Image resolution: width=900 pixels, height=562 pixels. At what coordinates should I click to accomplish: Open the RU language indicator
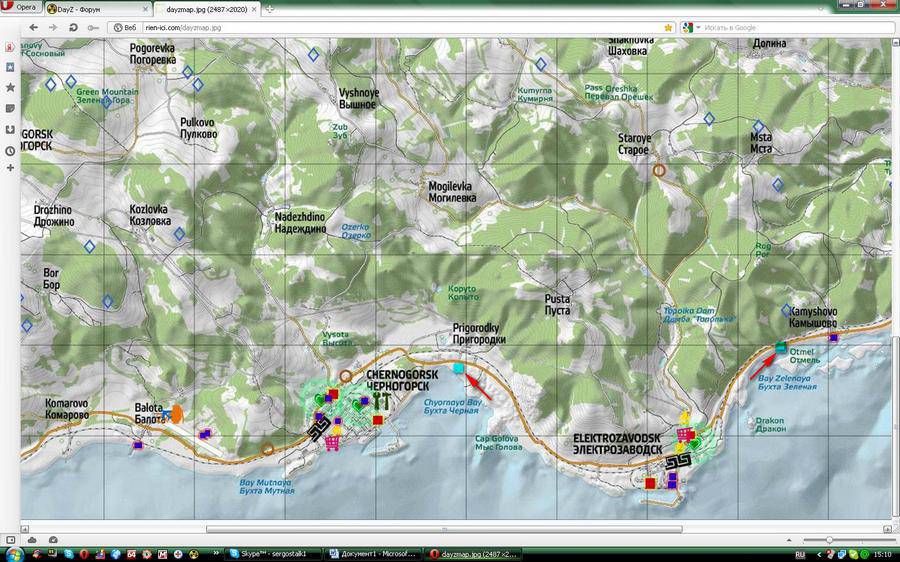click(x=800, y=555)
